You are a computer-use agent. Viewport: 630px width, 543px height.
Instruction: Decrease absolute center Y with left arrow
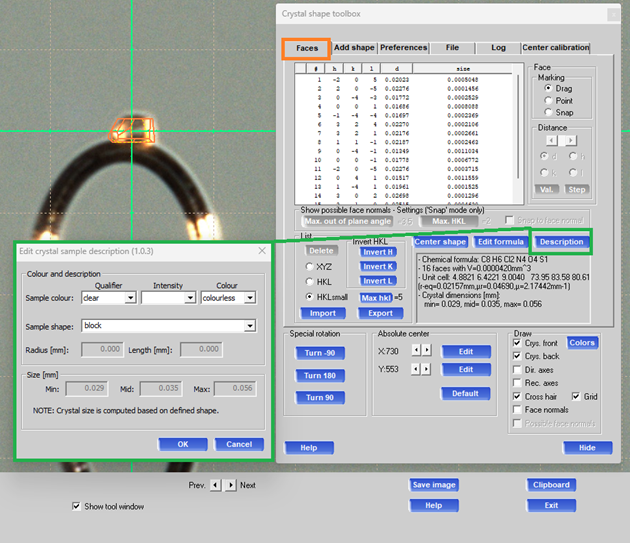pos(417,369)
